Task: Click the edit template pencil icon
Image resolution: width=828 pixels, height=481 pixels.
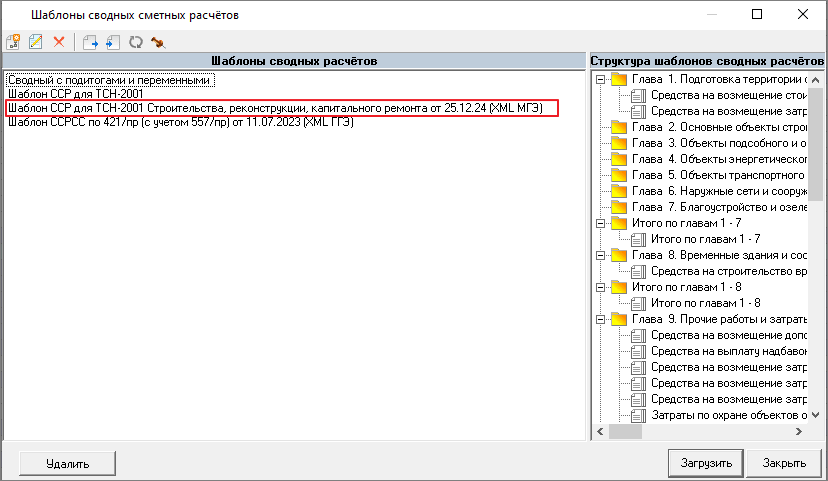Action: tap(36, 43)
